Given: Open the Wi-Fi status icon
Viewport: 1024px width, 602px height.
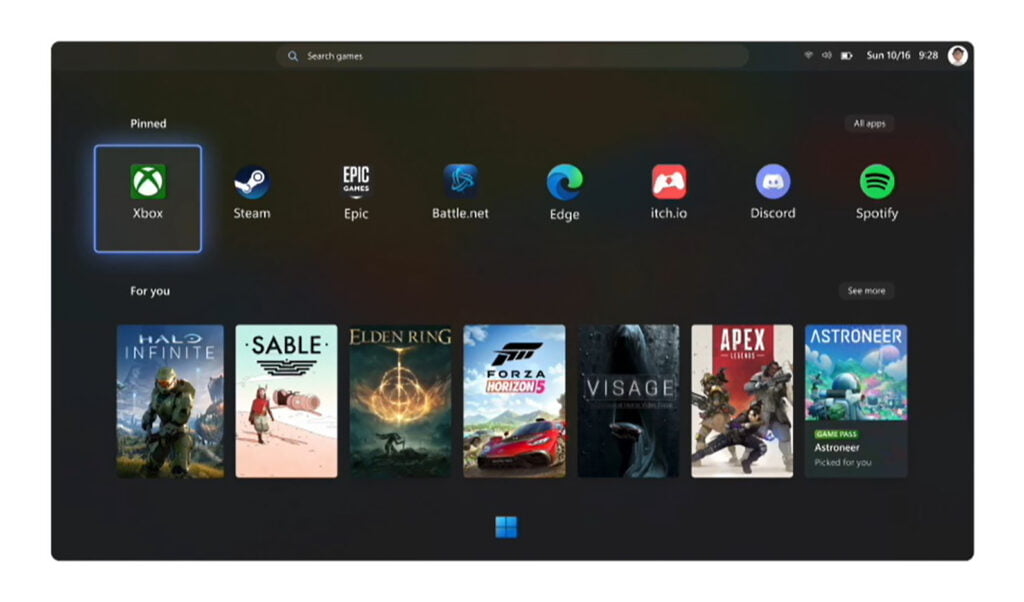Looking at the screenshot, I should pyautogui.click(x=808, y=56).
